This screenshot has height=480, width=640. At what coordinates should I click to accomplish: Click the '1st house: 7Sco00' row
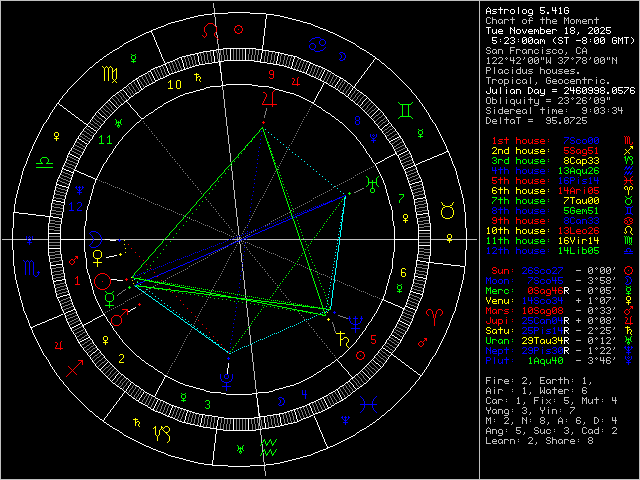point(545,141)
